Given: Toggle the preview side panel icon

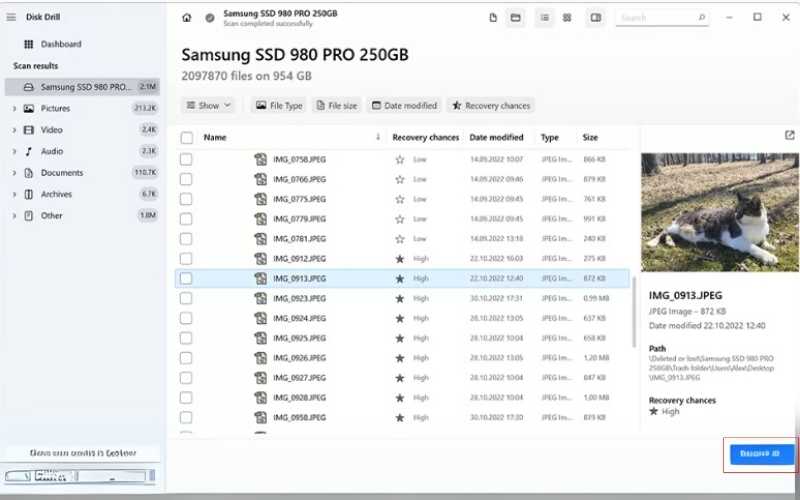Looking at the screenshot, I should 595,18.
